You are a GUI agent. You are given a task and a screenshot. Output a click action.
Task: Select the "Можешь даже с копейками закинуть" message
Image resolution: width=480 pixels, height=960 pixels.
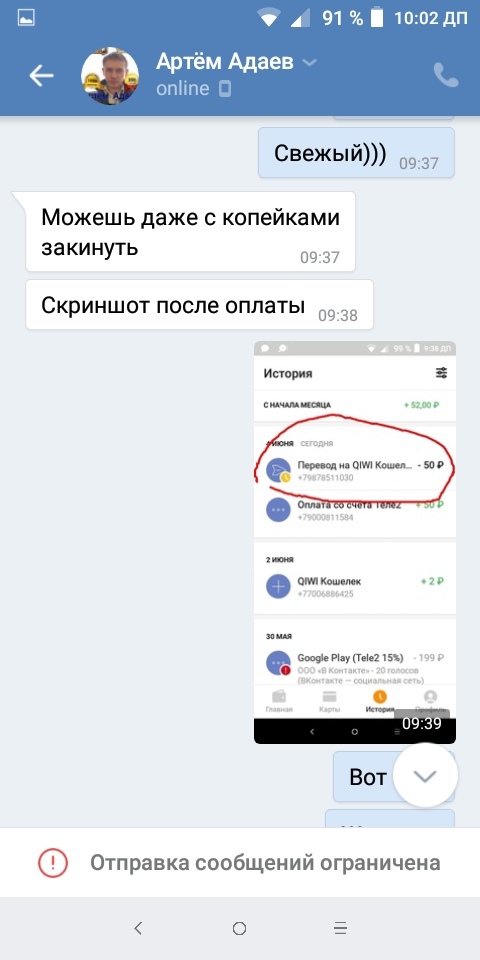coord(190,231)
